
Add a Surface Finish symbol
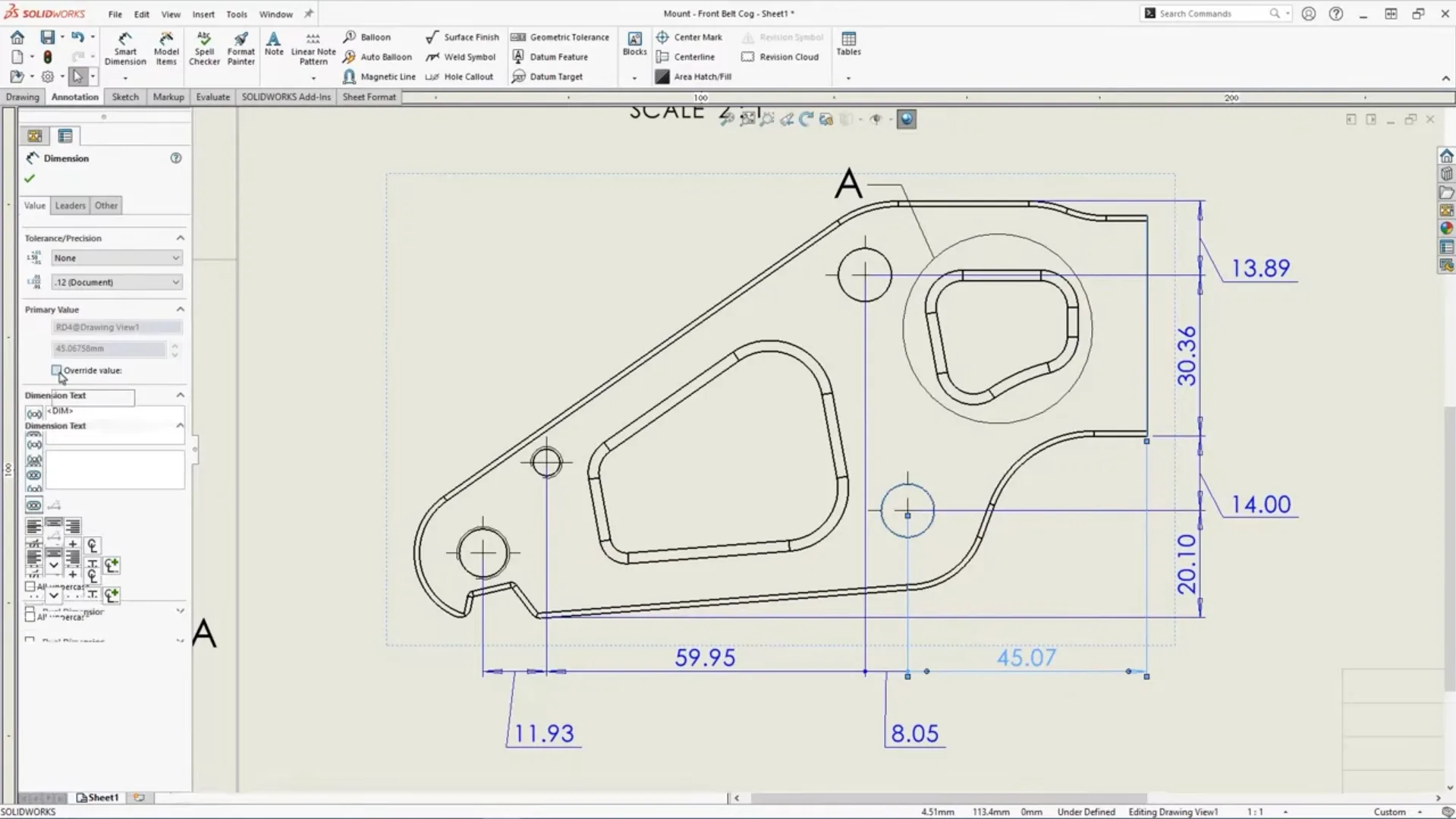click(462, 37)
